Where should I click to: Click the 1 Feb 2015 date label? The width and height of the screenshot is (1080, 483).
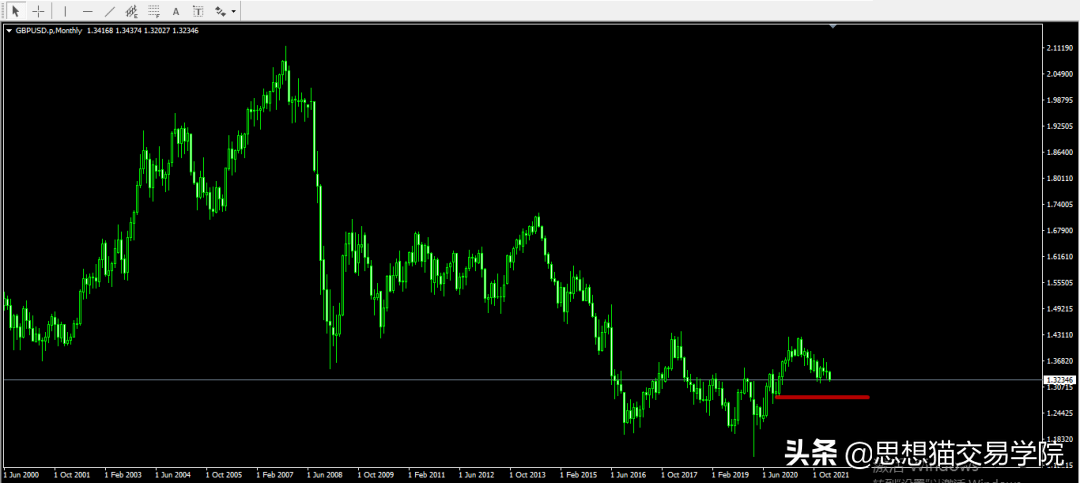click(578, 475)
